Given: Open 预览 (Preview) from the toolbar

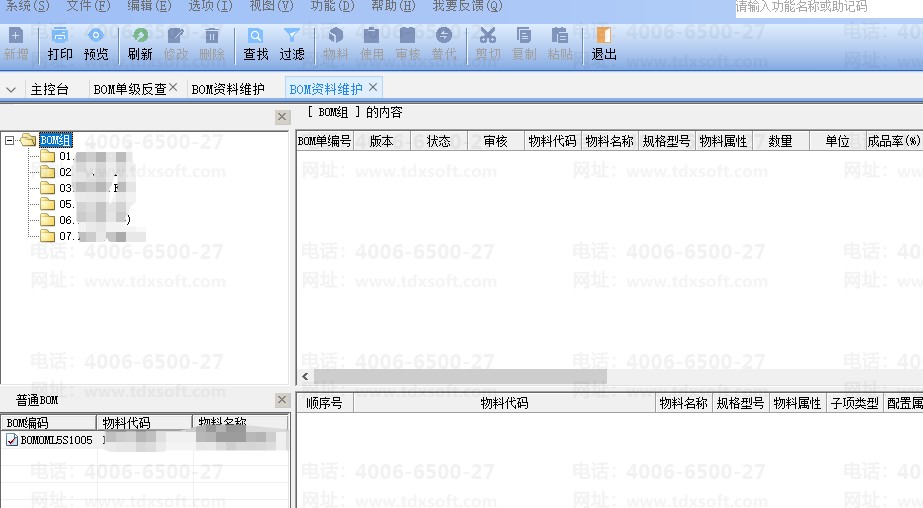Looking at the screenshot, I should (x=96, y=44).
